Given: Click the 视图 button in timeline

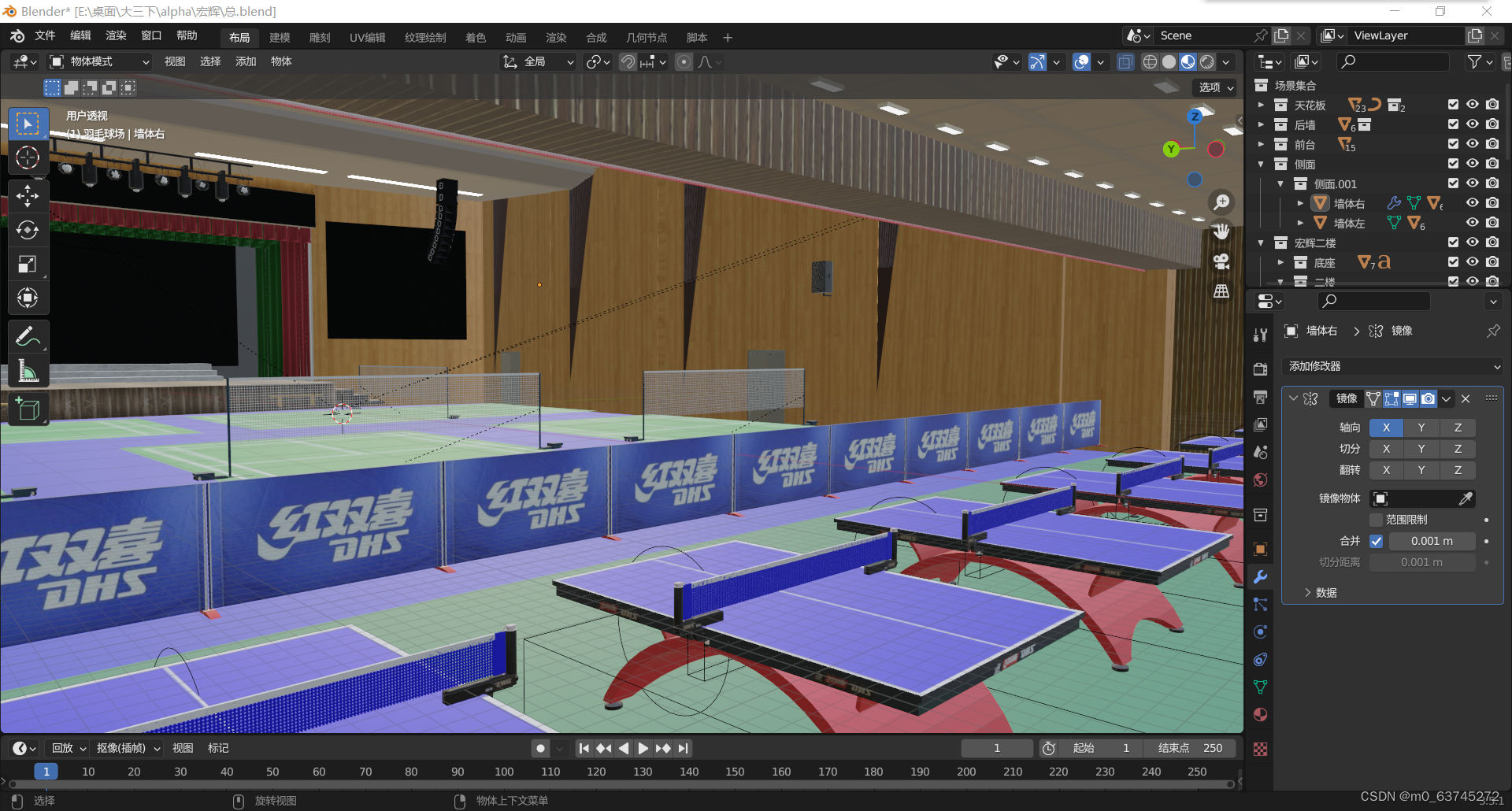Looking at the screenshot, I should 183,748.
